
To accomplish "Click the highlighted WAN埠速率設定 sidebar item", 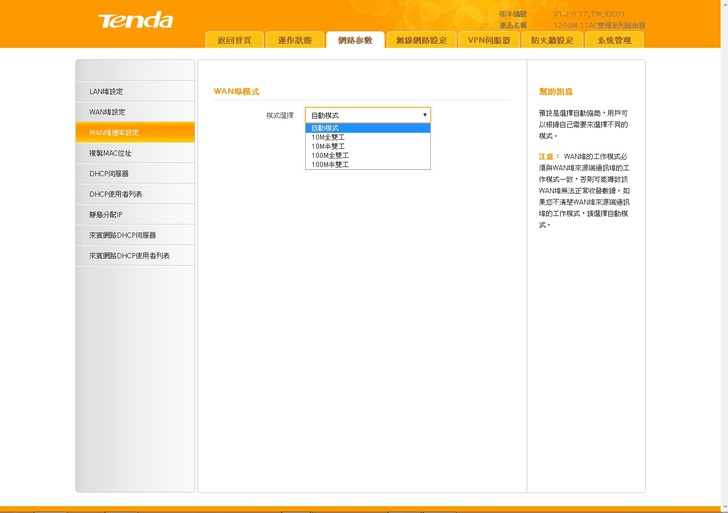I will pyautogui.click(x=135, y=132).
